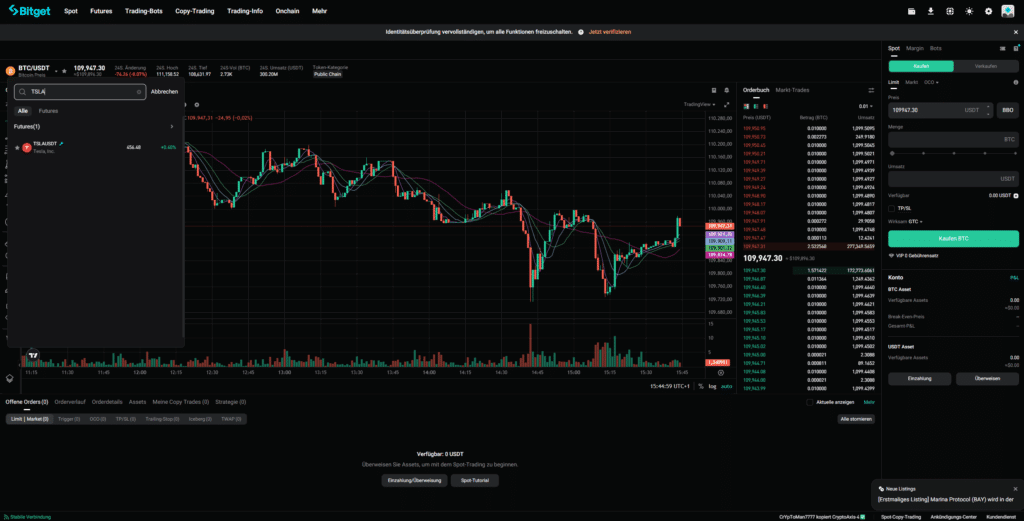The width and height of the screenshot is (1024, 521).
Task: Show only bids order book view
Action: (x=756, y=106)
